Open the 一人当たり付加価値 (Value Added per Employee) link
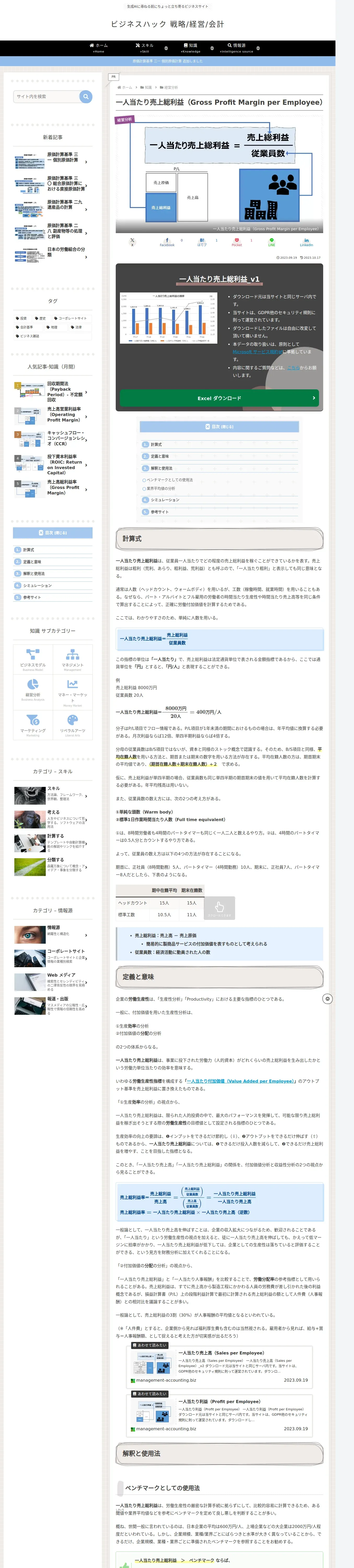354x1568 pixels. click(x=241, y=1081)
